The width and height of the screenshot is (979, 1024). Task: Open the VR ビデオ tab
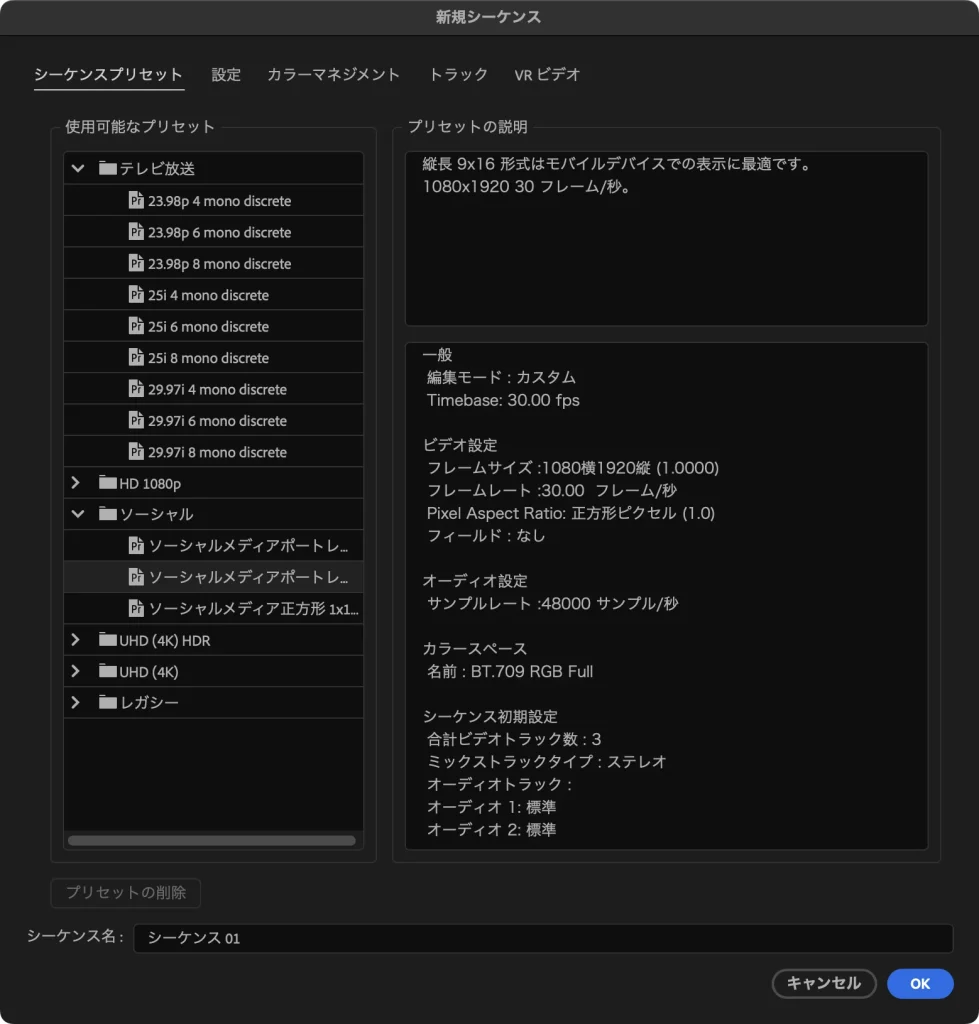click(547, 74)
